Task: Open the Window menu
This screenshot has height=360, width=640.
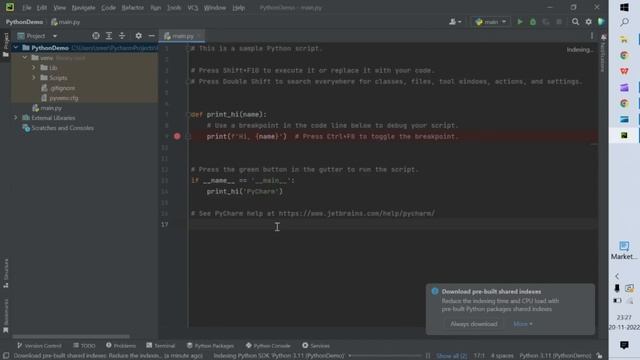Action: click(215, 8)
